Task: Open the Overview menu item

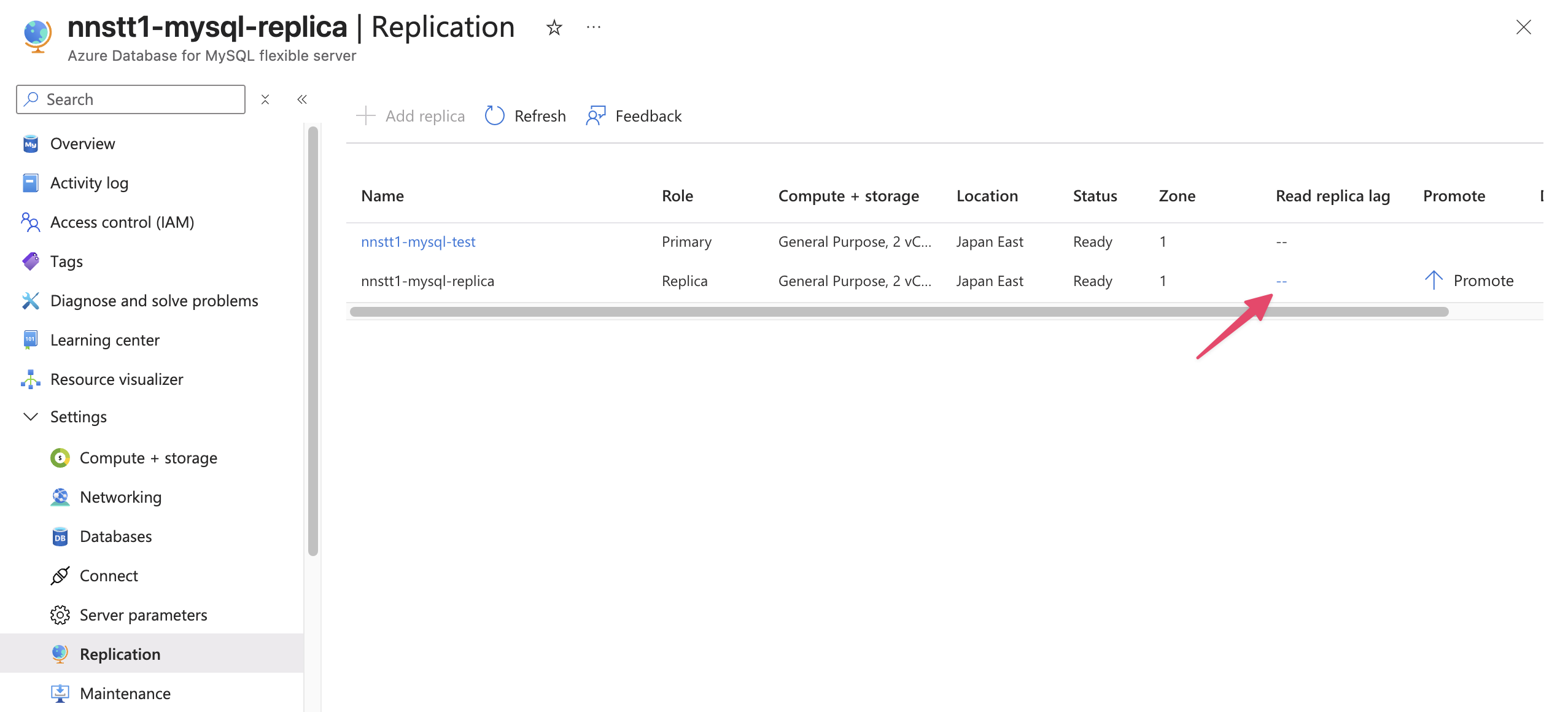Action: (x=82, y=144)
